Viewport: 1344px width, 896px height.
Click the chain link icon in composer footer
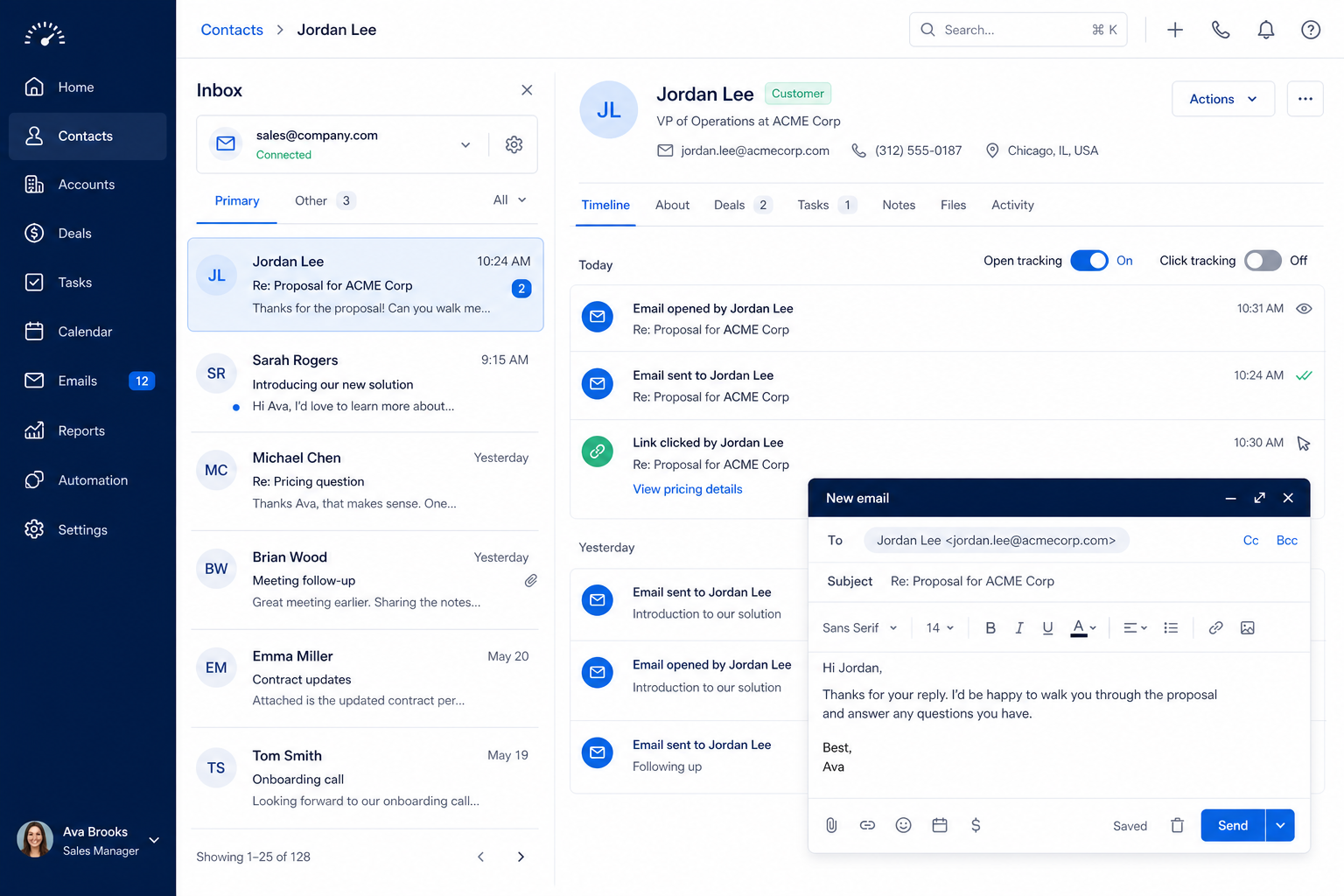867,825
